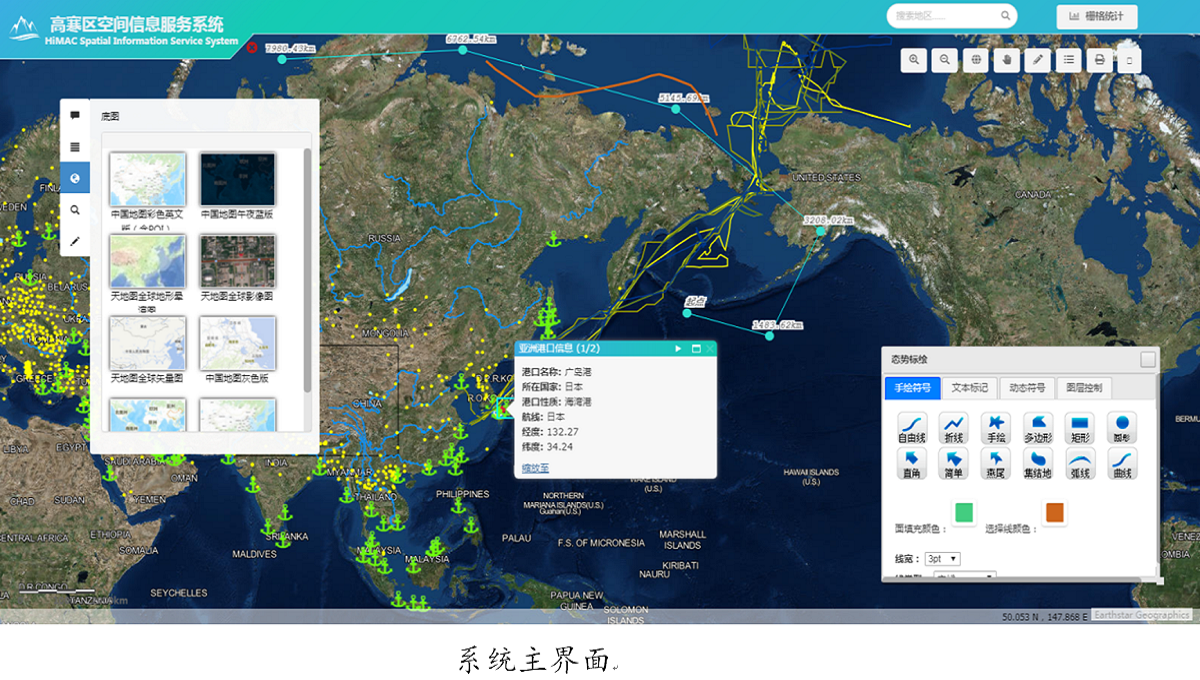The image size is (1200, 680).
Task: Switch to the 文本标记 tab
Action: (x=969, y=388)
